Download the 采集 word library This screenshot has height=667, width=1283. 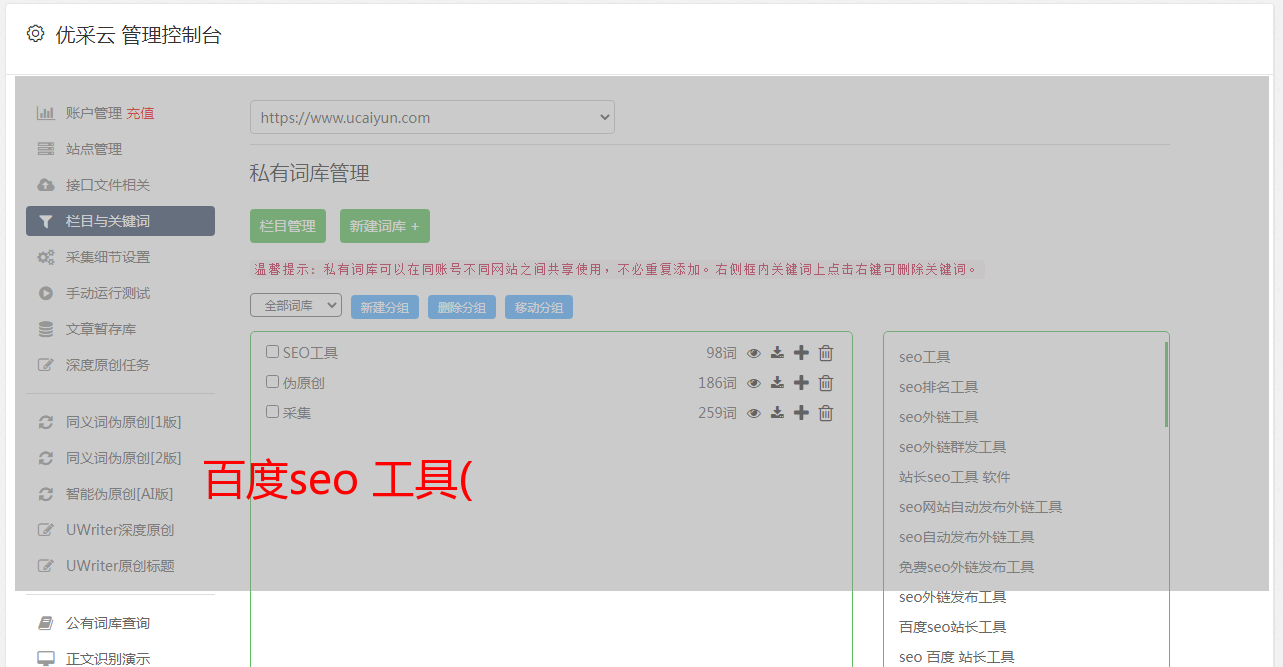pos(777,413)
